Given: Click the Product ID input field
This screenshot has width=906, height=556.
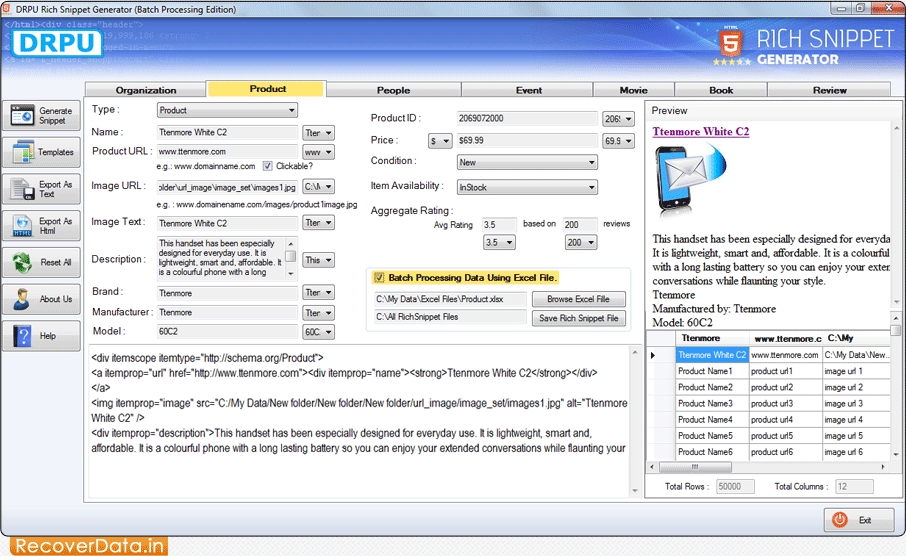Looking at the screenshot, I should point(527,118).
